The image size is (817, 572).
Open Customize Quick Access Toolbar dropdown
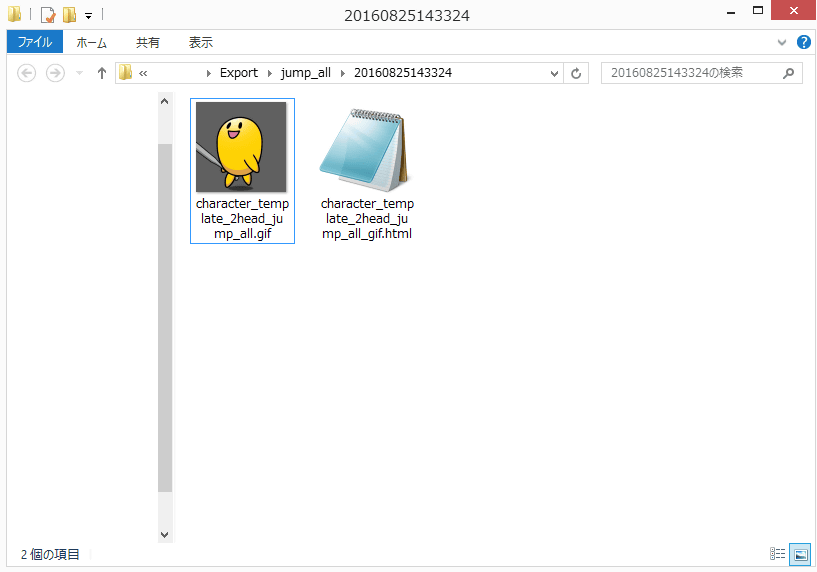[89, 16]
